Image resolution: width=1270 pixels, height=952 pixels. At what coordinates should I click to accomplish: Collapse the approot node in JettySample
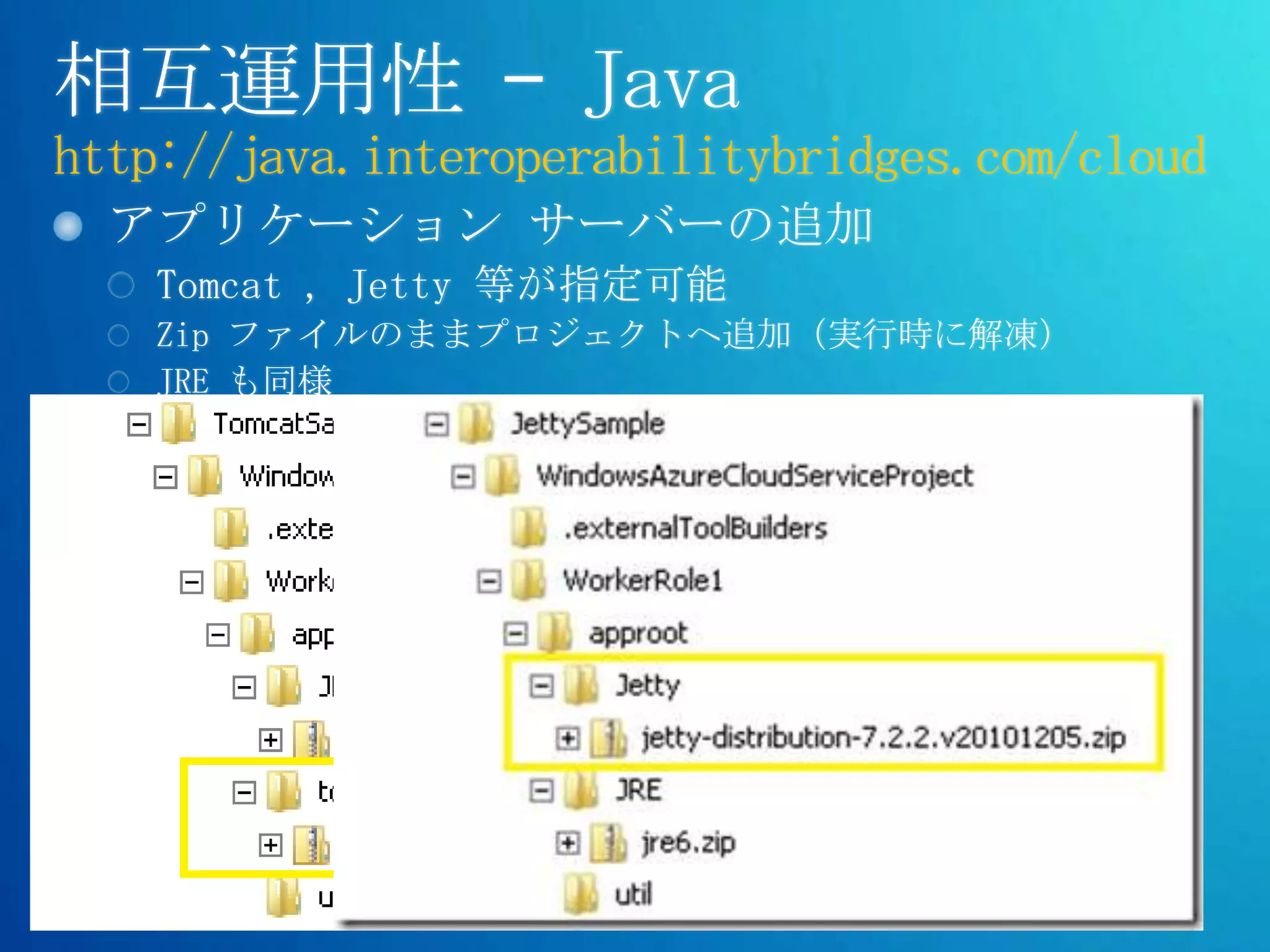coord(515,633)
